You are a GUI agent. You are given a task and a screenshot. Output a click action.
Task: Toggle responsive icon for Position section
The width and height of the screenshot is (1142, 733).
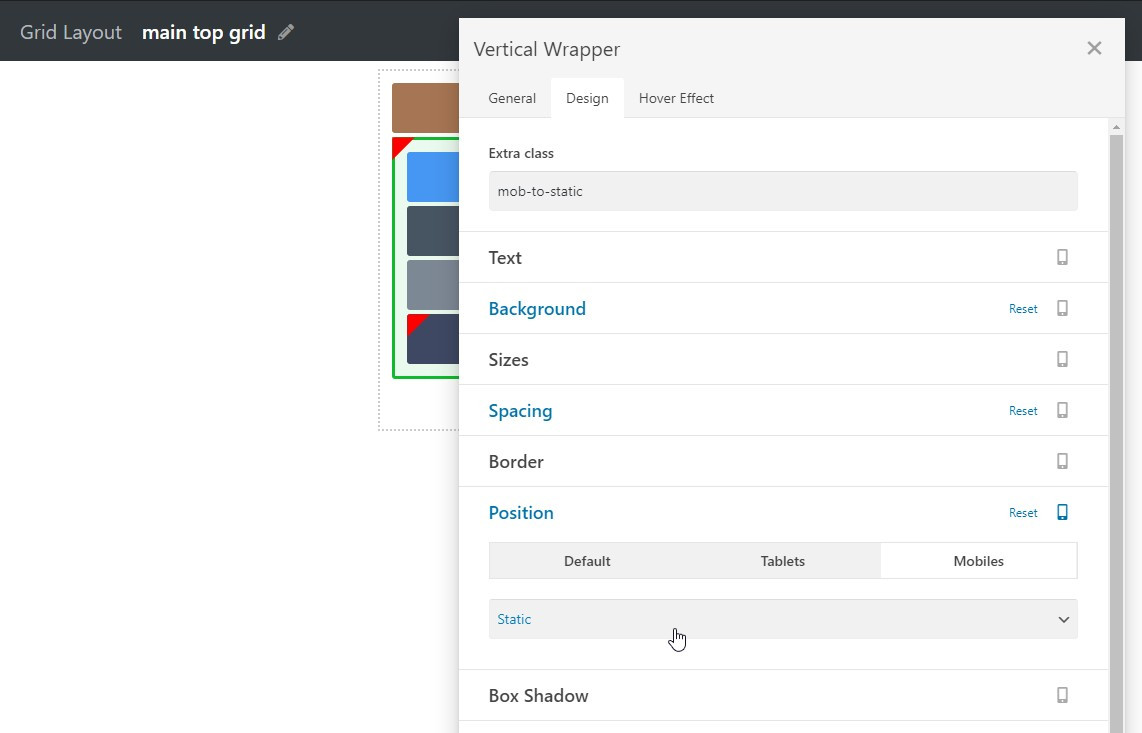coord(1063,512)
